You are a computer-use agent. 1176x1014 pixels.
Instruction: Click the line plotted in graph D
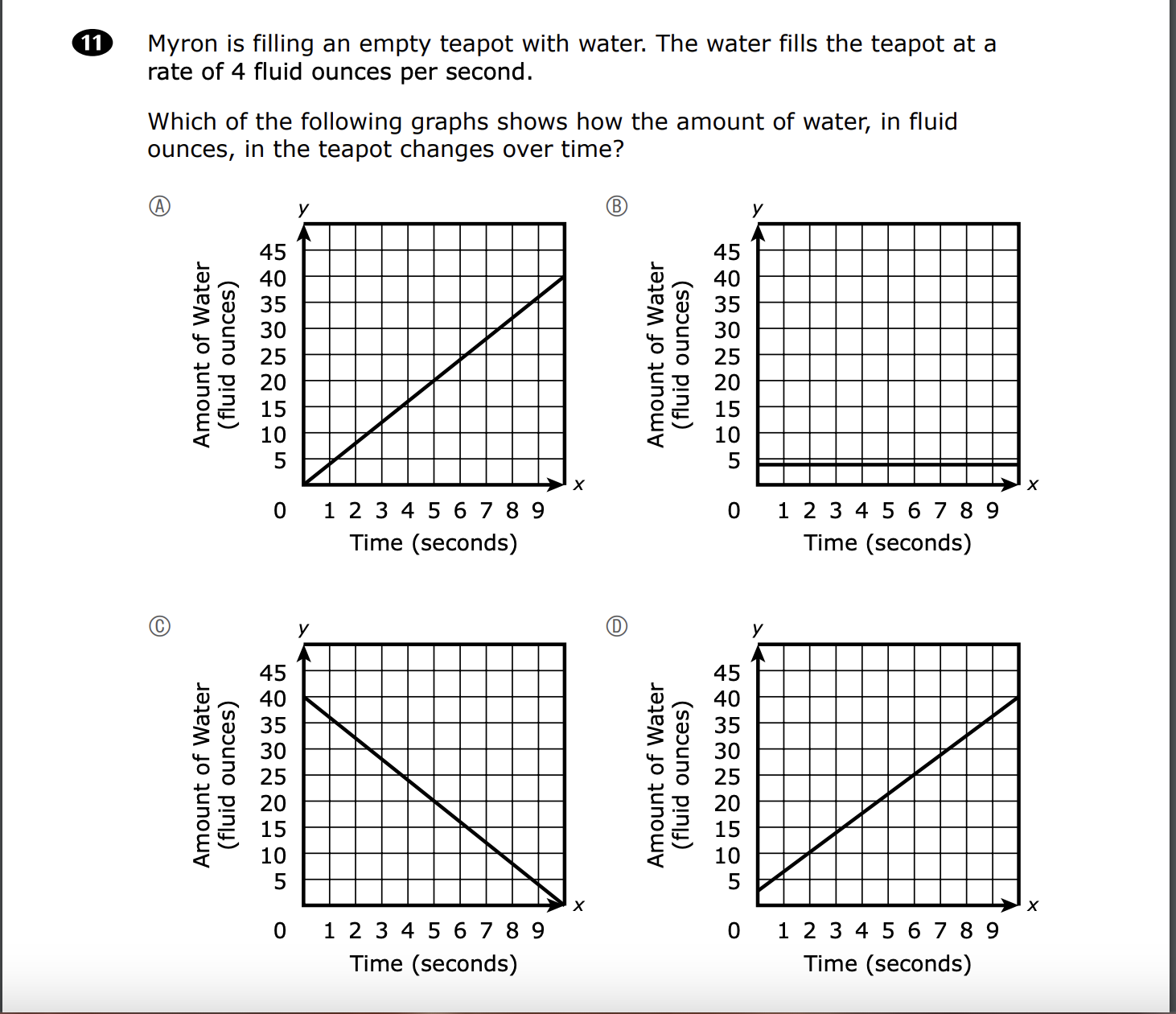tap(888, 793)
